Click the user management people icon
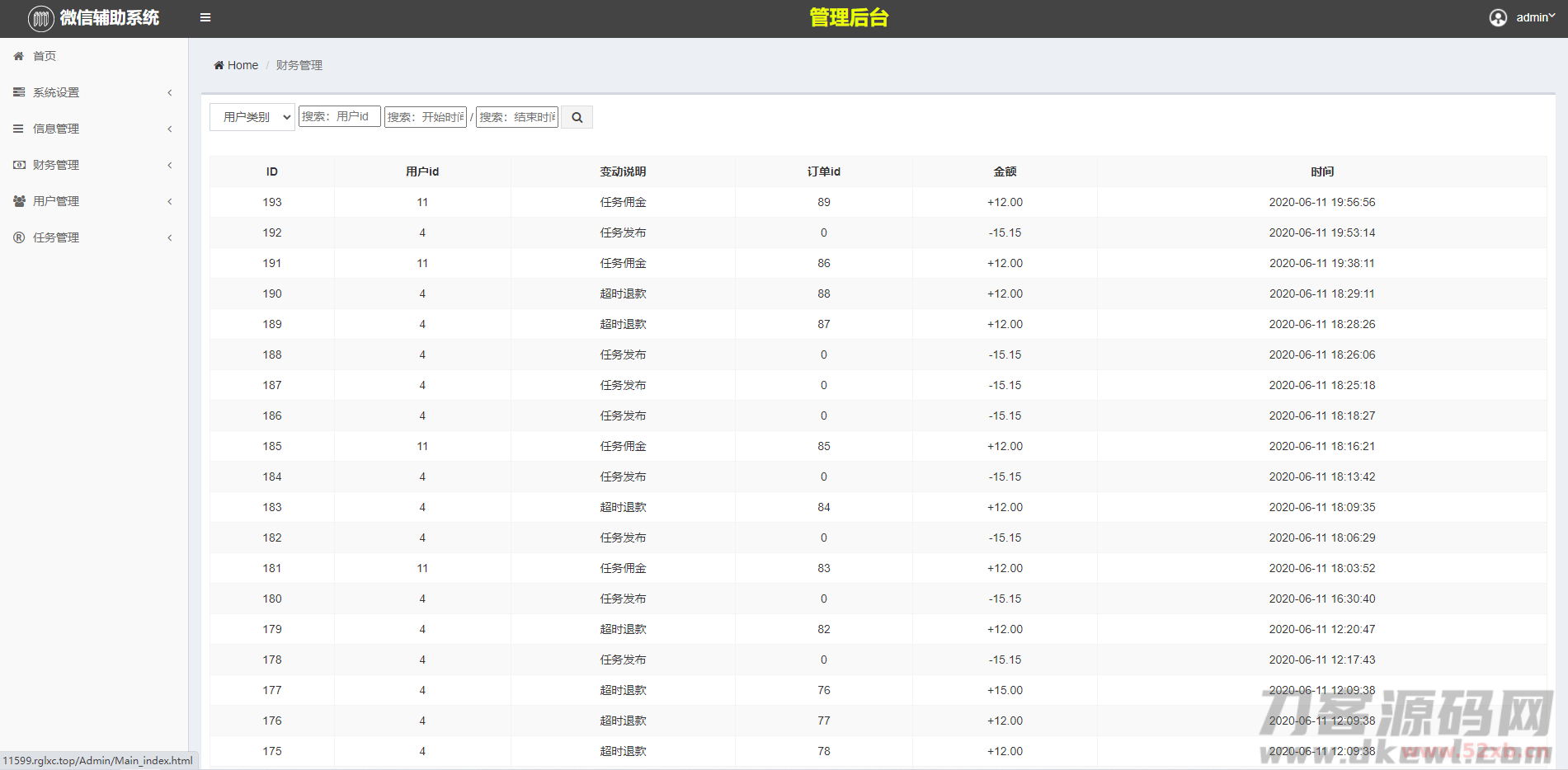The width and height of the screenshot is (1568, 770). coord(19,201)
